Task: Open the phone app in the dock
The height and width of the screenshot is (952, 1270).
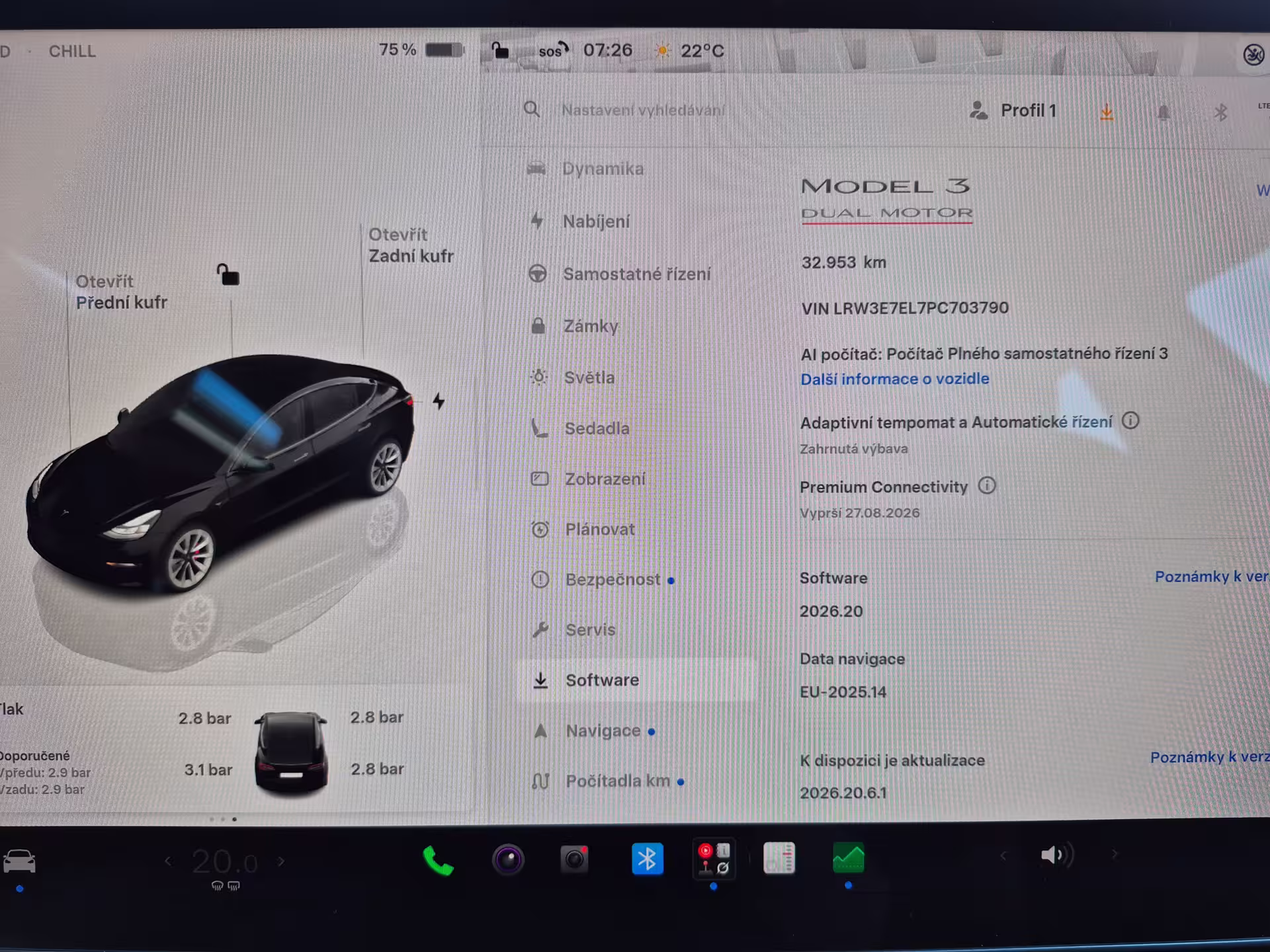Action: 438,860
